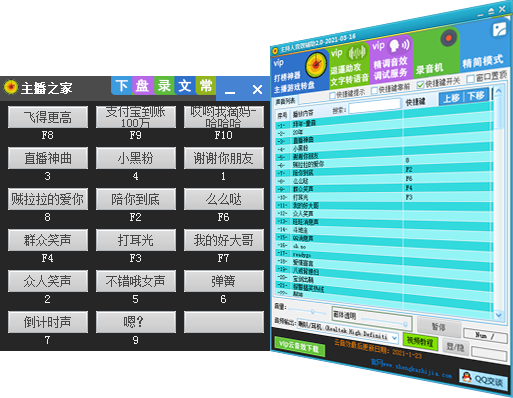The width and height of the screenshot is (513, 398).
Task: Select the purple 盘 tab
Action: coord(143,86)
